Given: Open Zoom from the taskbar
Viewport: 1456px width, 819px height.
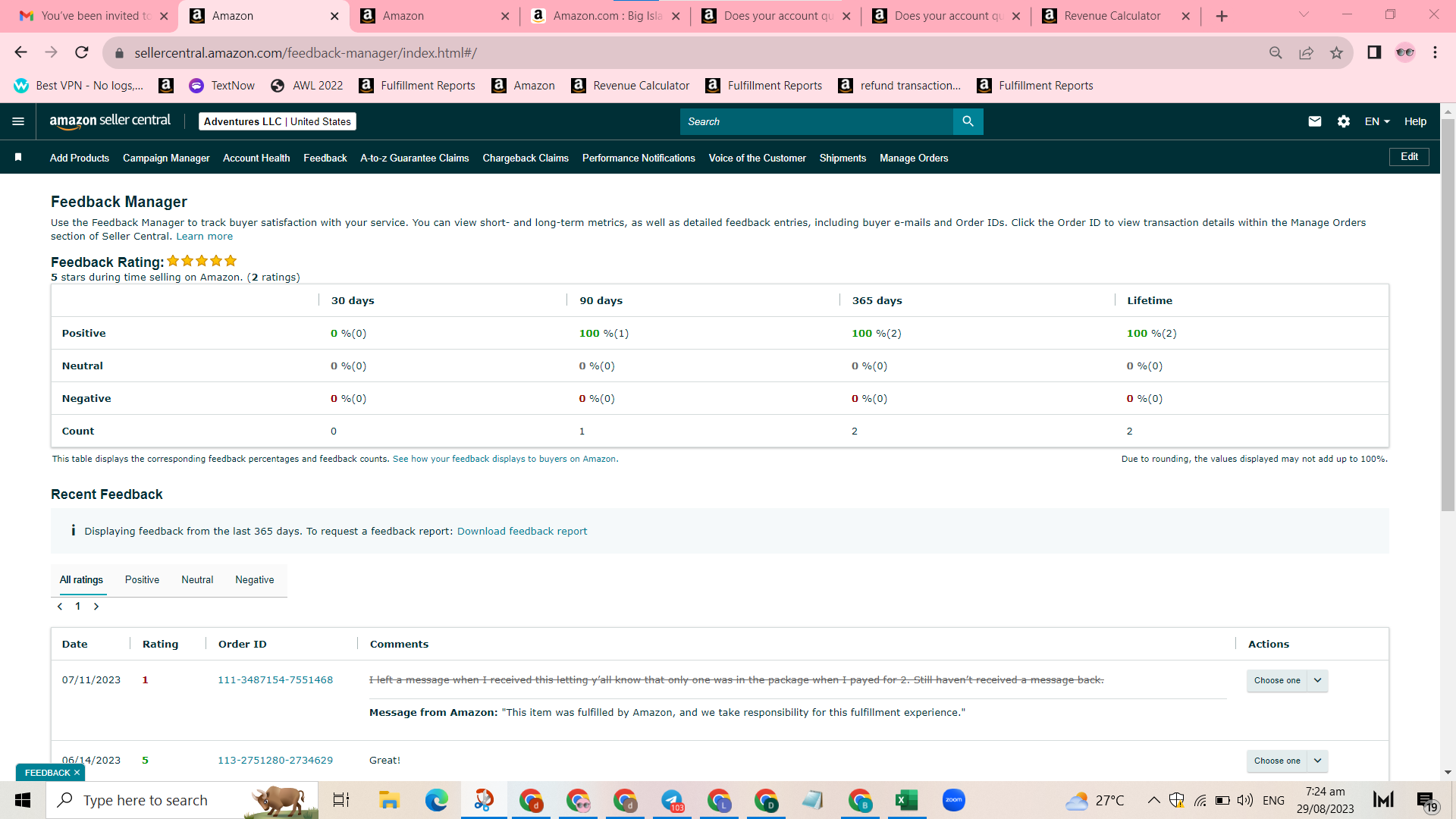Looking at the screenshot, I should 953,800.
